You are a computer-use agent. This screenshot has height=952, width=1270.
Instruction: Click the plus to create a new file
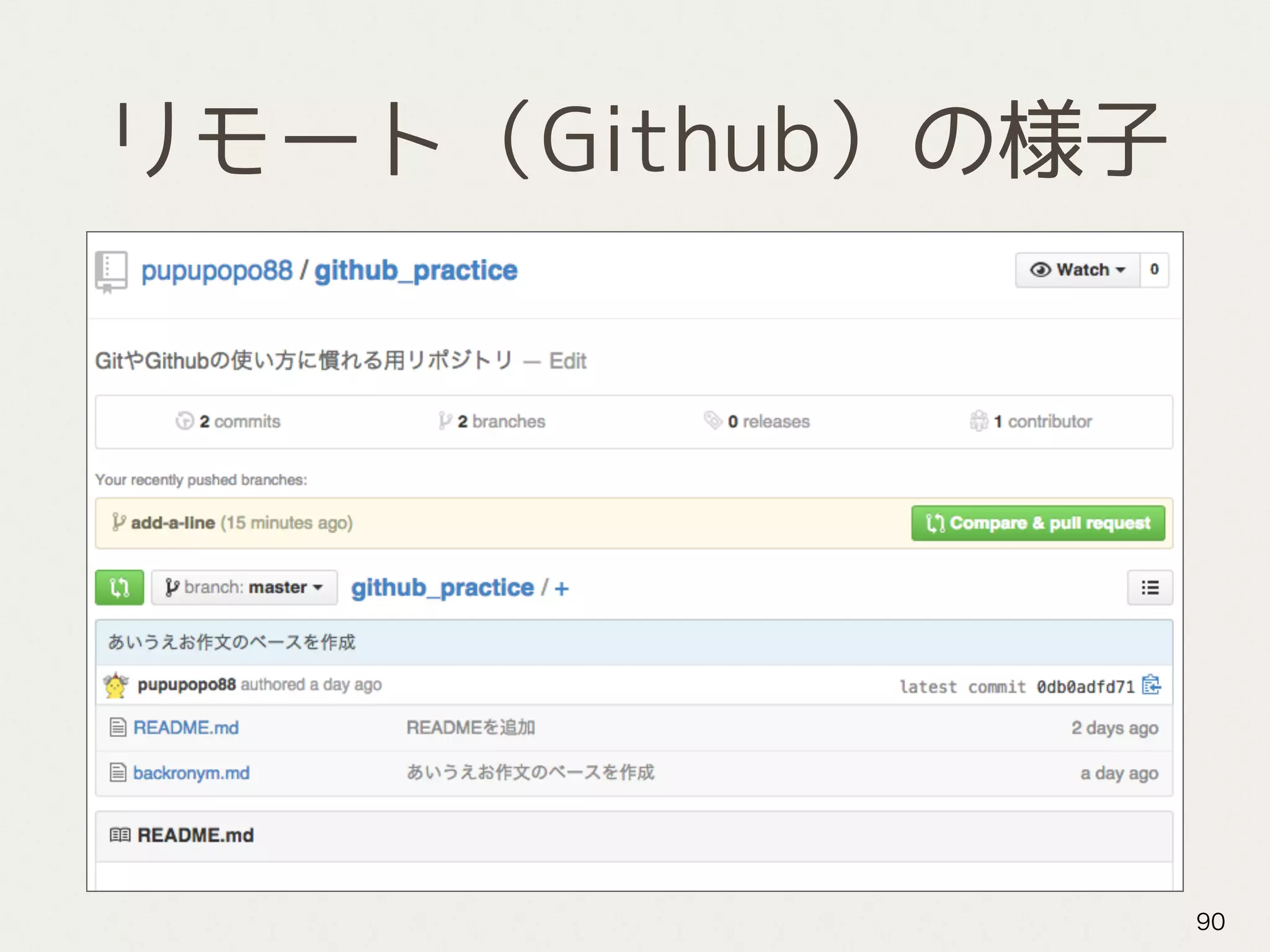pos(561,588)
